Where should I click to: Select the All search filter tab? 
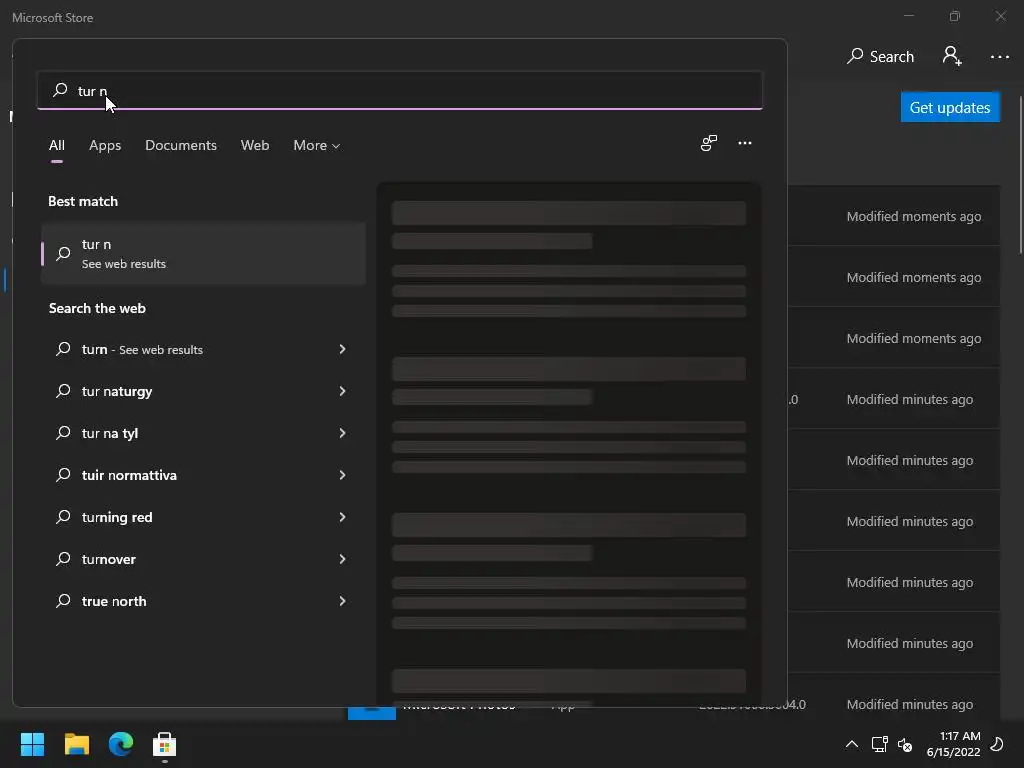tap(57, 145)
